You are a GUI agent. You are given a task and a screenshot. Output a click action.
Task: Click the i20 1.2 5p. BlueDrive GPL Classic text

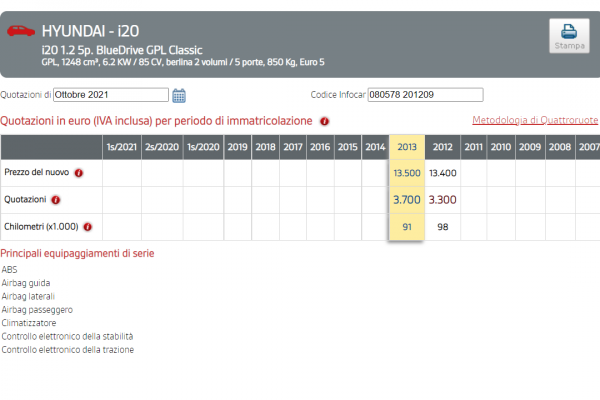click(122, 50)
